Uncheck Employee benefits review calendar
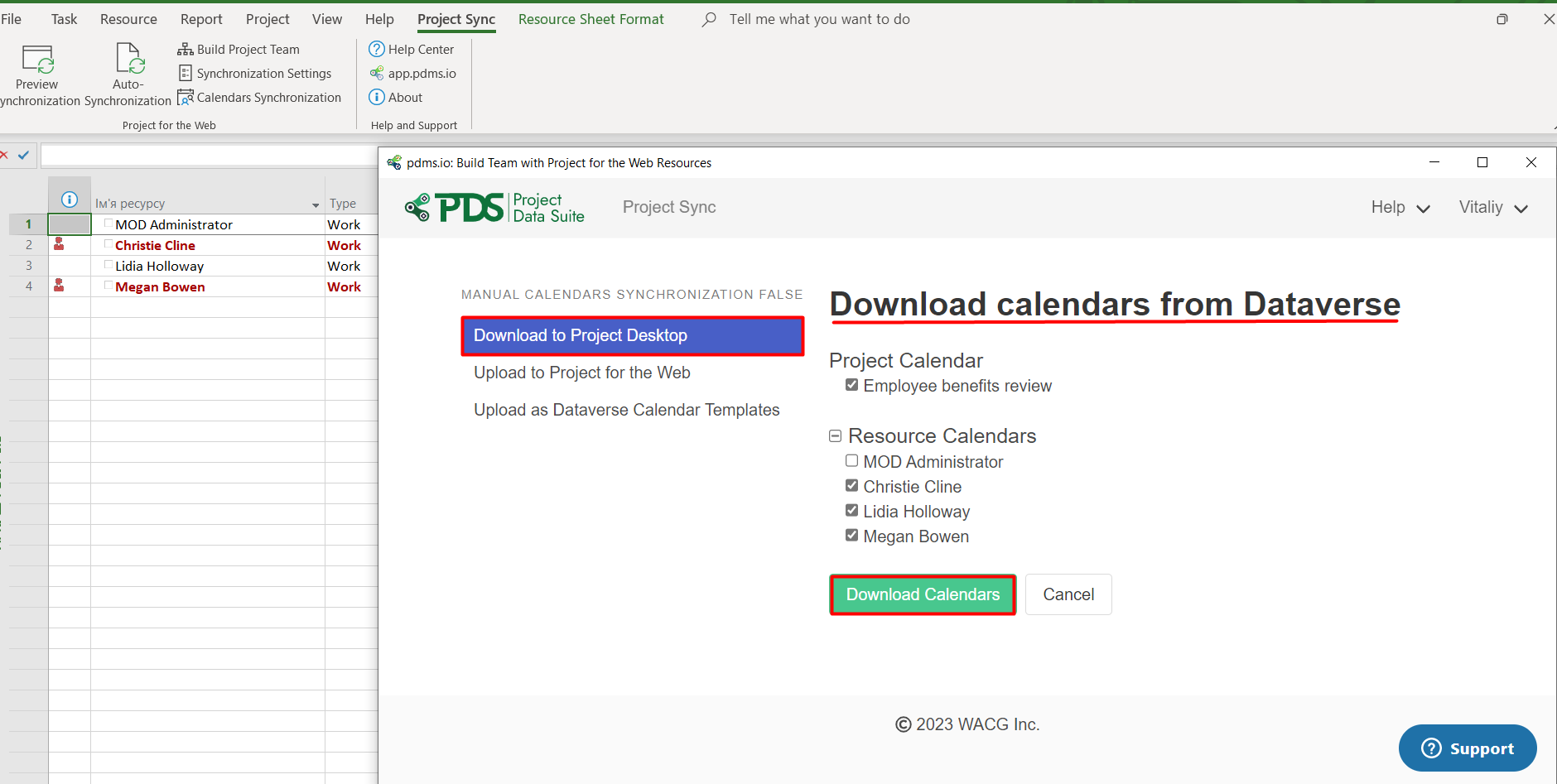1557x784 pixels. coord(852,384)
